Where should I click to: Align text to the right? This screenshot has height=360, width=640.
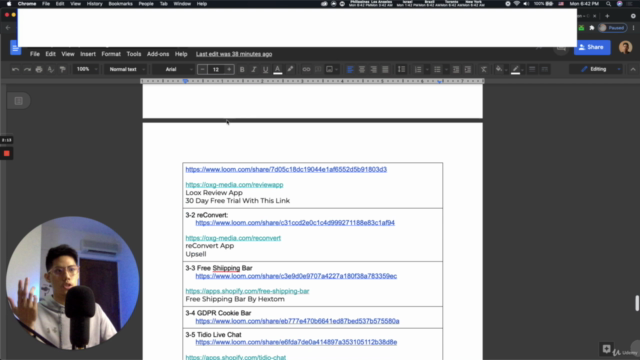tap(373, 69)
